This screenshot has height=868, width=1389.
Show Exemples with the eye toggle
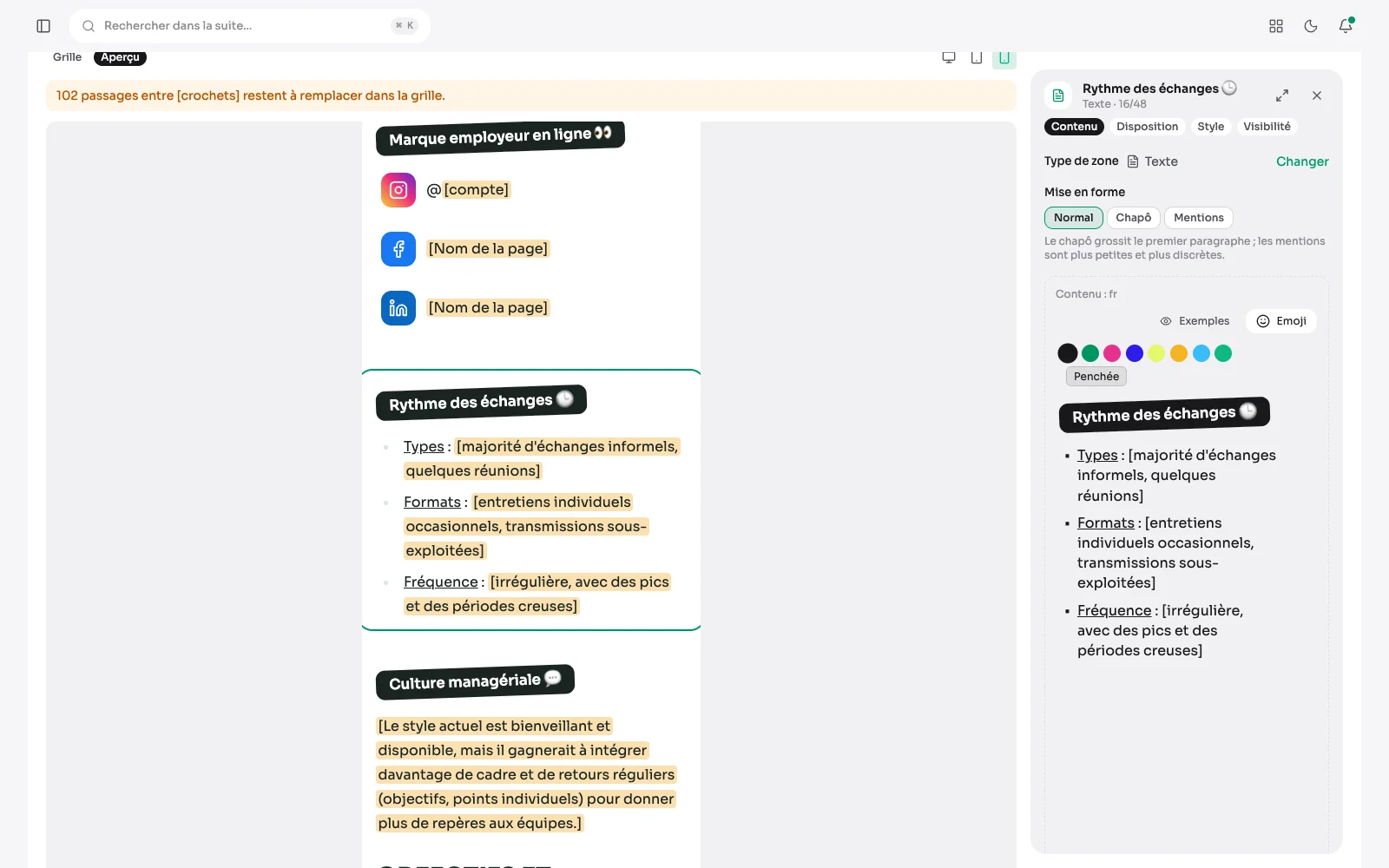[1195, 321]
